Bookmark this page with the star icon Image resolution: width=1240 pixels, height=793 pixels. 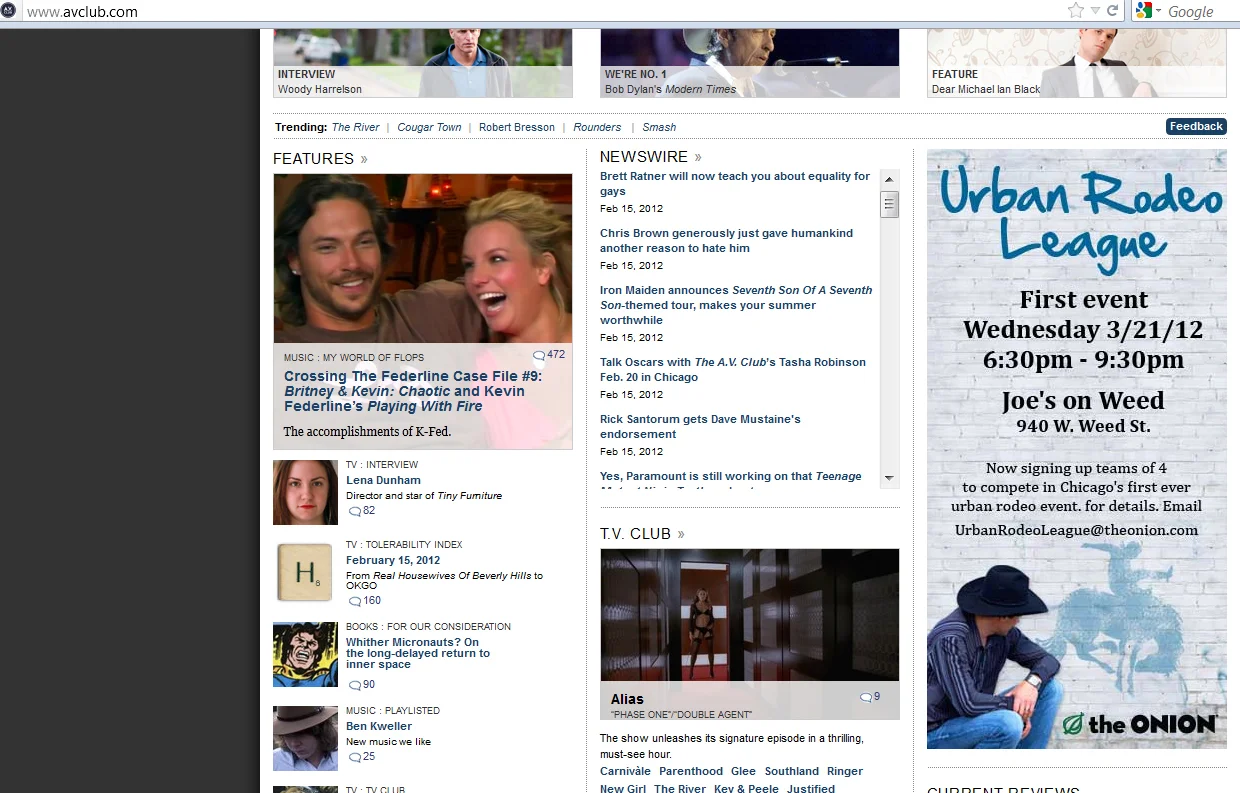point(1075,11)
